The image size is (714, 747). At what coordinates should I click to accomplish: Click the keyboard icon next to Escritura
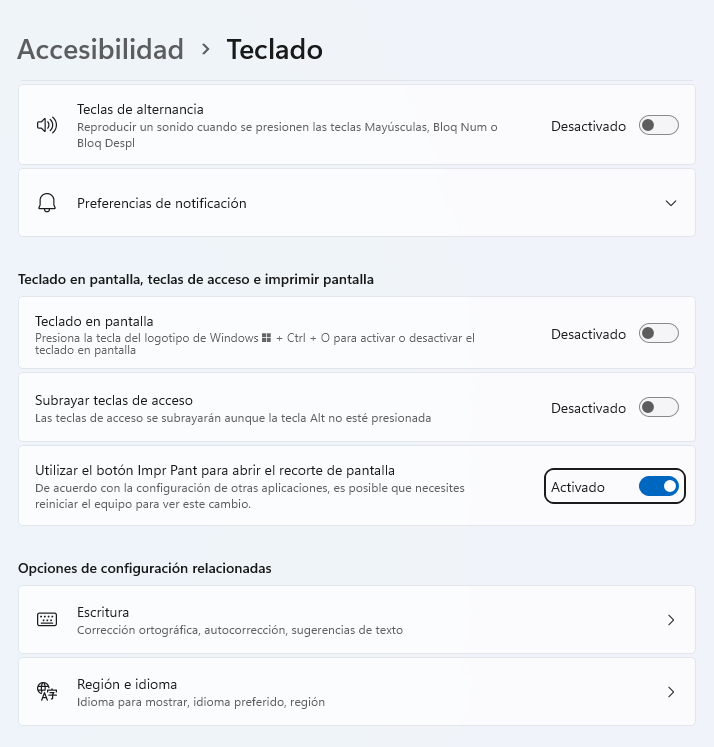point(47,620)
